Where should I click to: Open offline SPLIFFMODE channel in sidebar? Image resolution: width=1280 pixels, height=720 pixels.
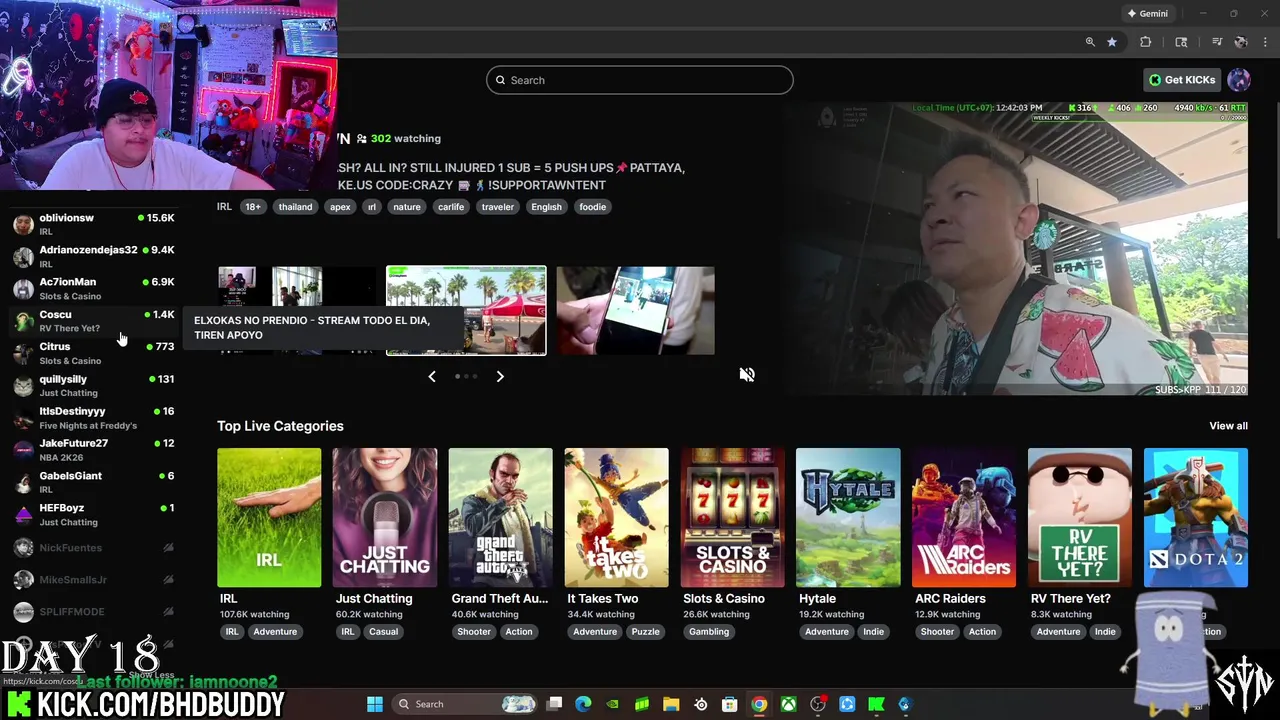[x=93, y=612]
